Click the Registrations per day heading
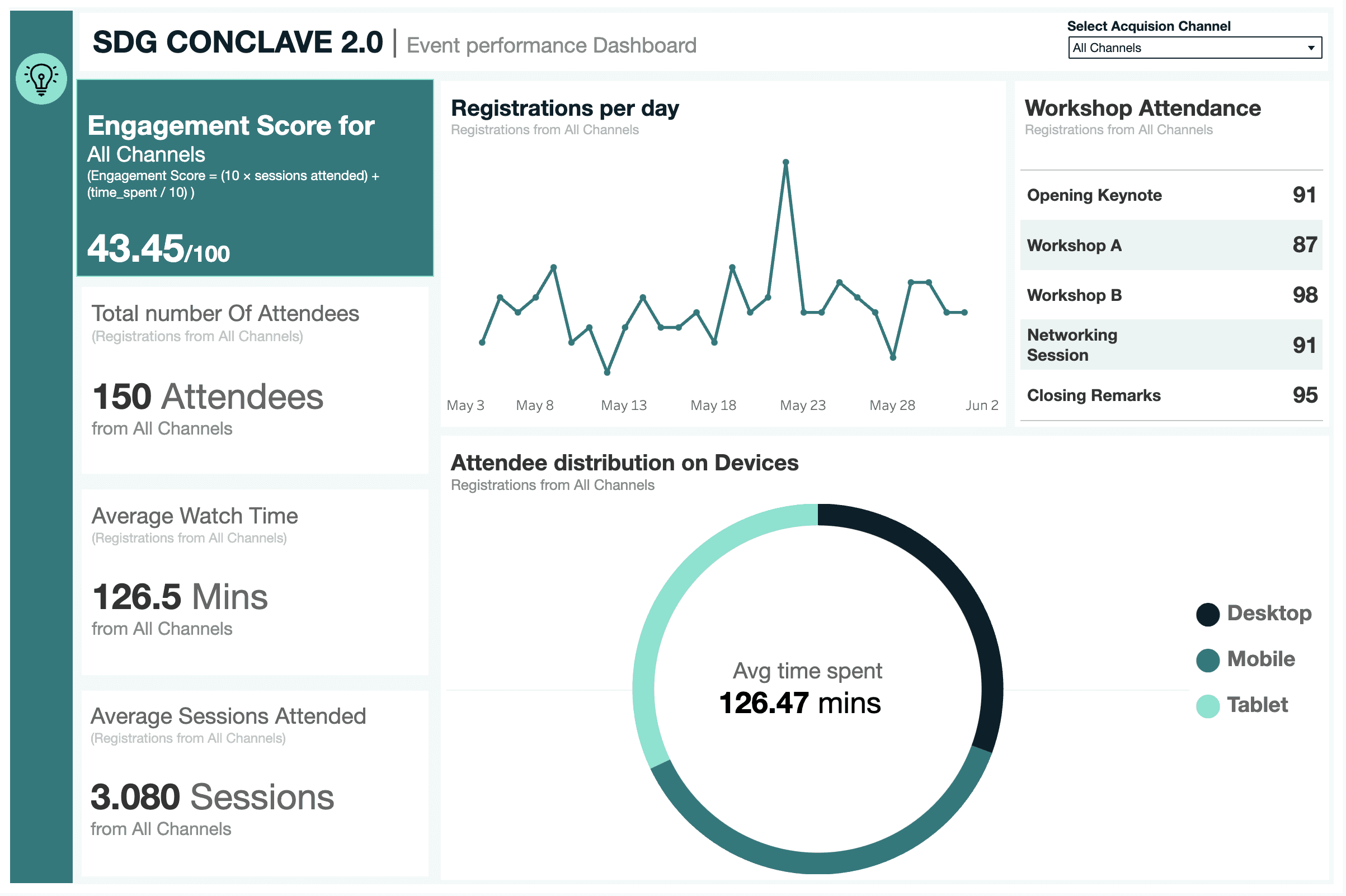The height and width of the screenshot is (896, 1346). 564,108
